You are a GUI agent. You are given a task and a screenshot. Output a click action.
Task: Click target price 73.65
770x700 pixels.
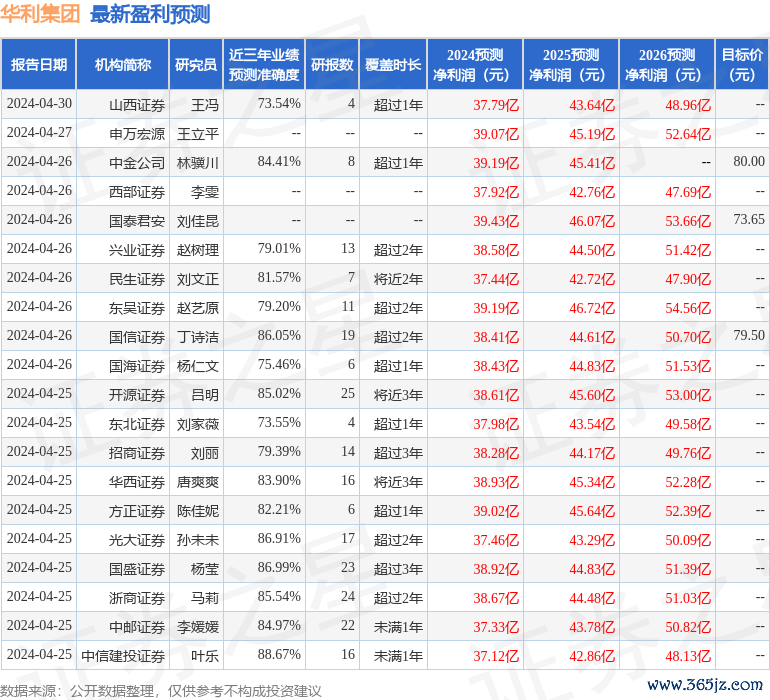point(749,220)
